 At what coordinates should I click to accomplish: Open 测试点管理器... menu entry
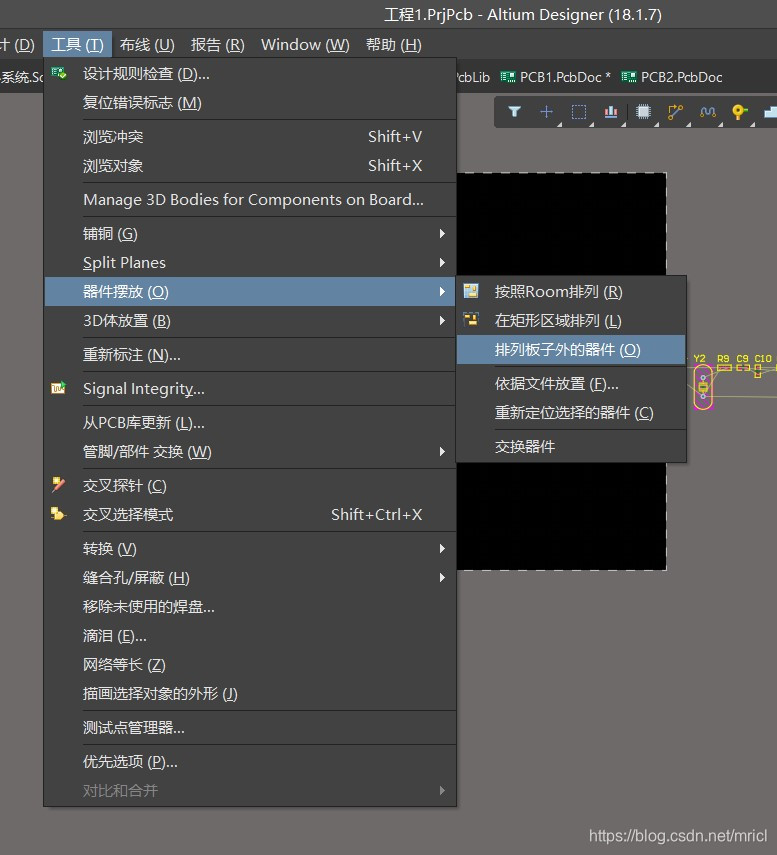[x=250, y=727]
